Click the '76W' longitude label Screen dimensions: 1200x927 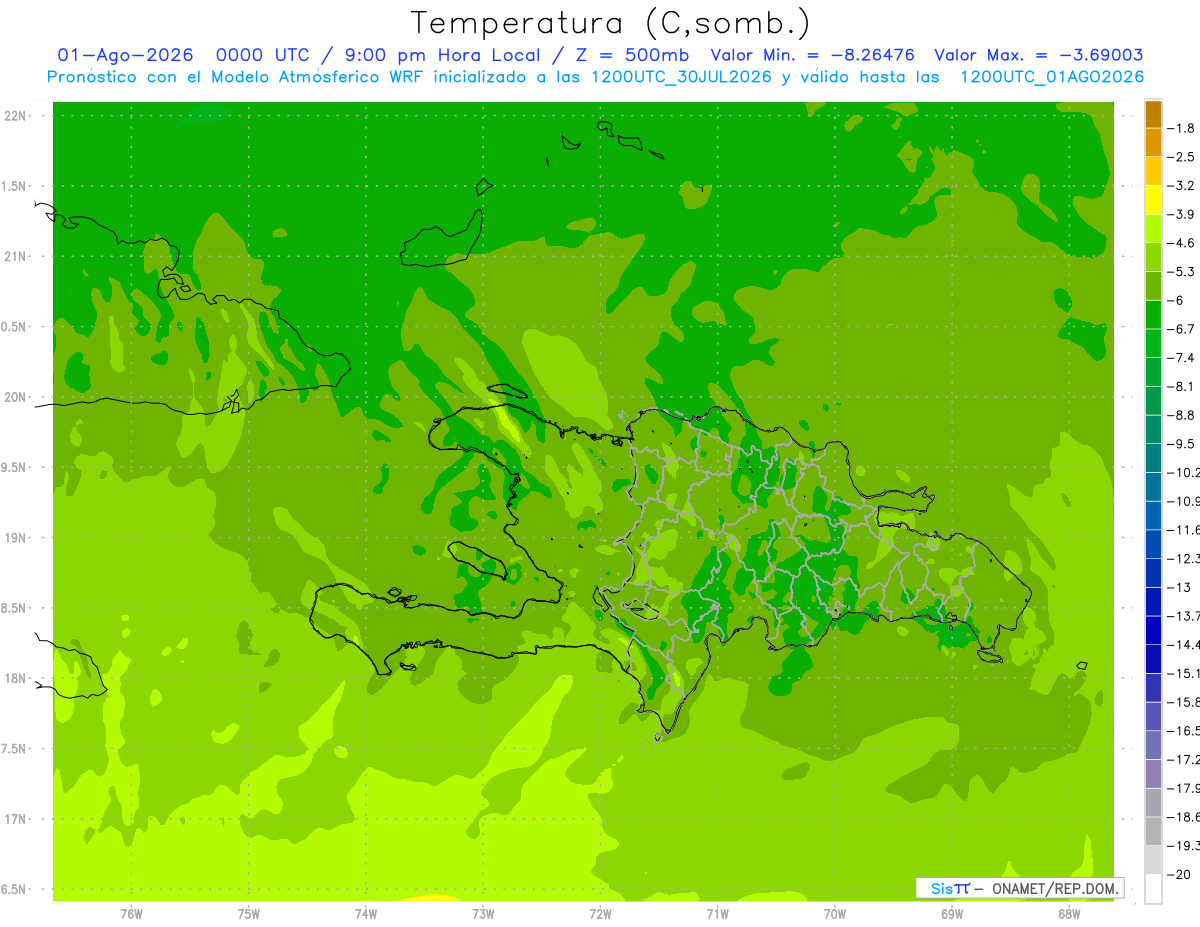click(x=131, y=914)
